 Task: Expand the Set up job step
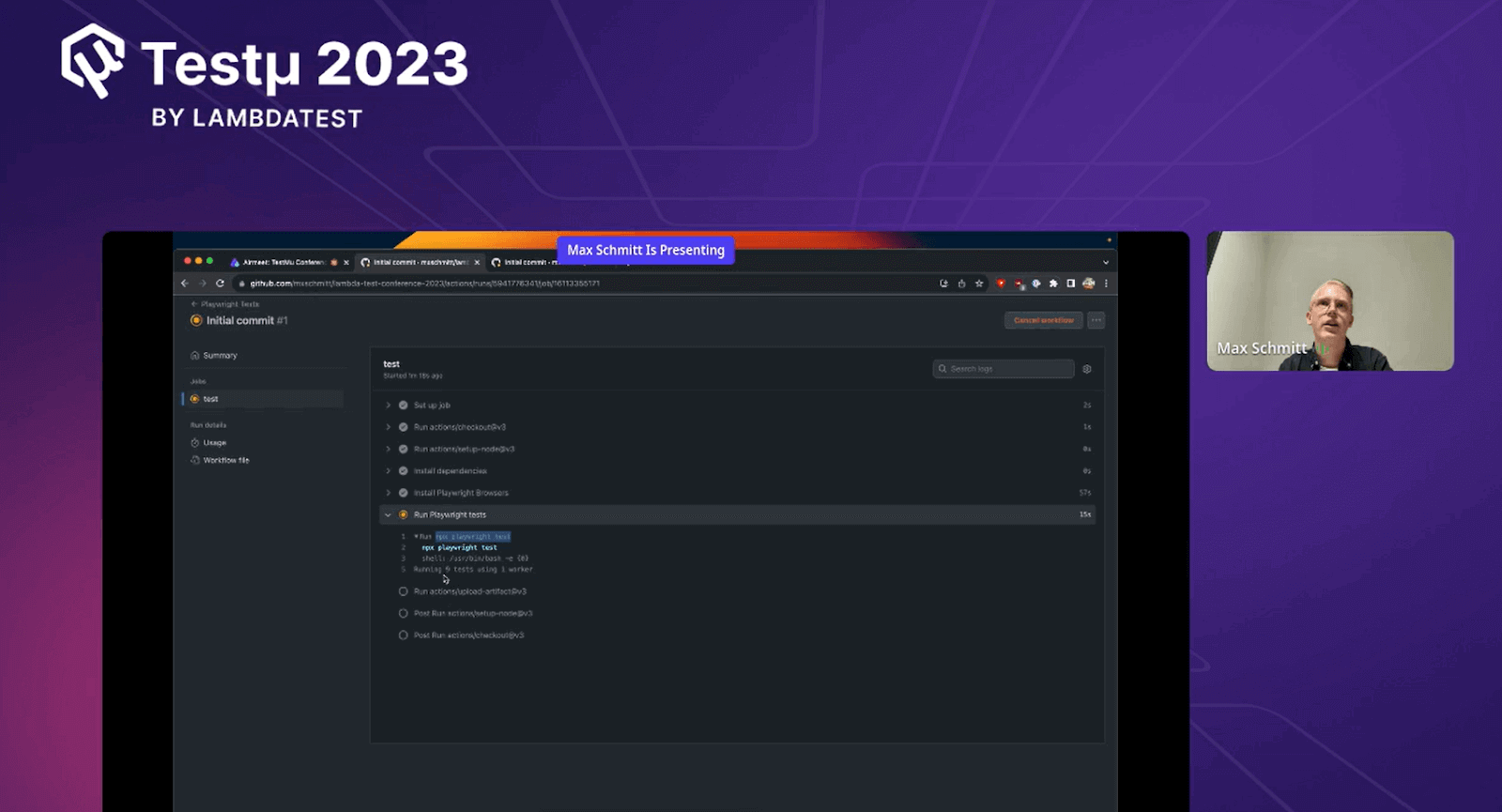pos(388,406)
